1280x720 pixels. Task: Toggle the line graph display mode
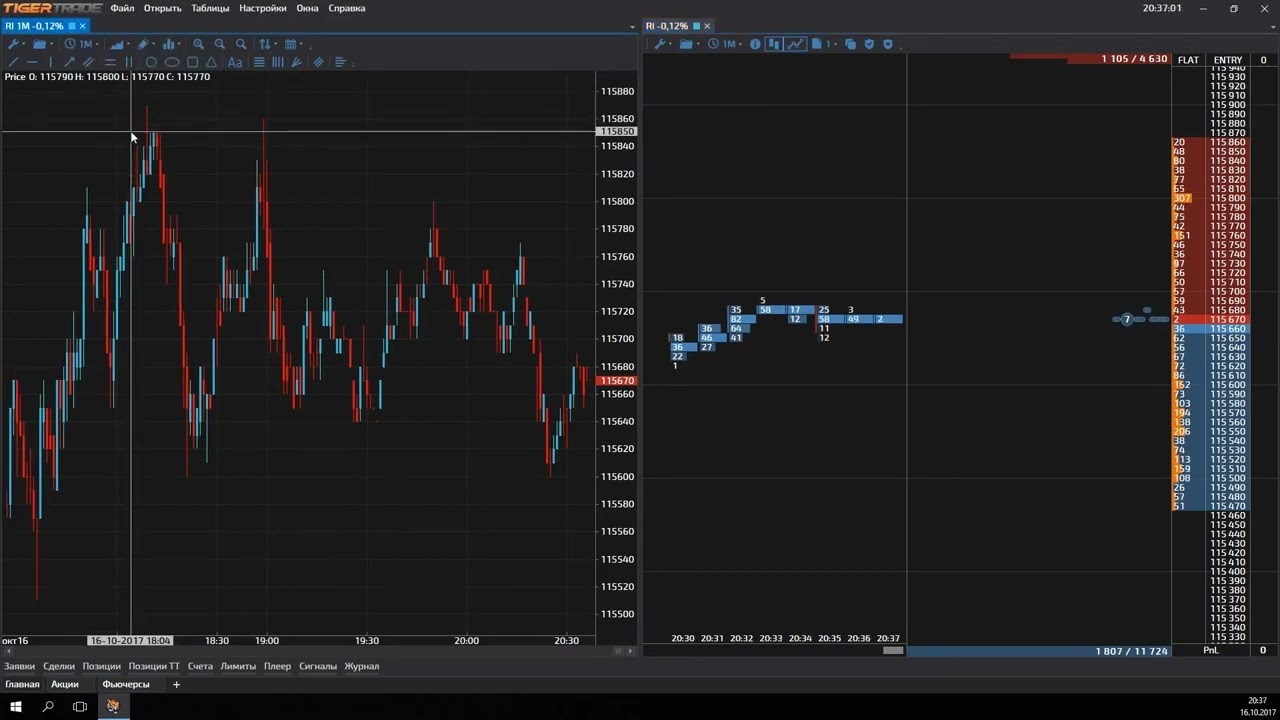point(796,44)
